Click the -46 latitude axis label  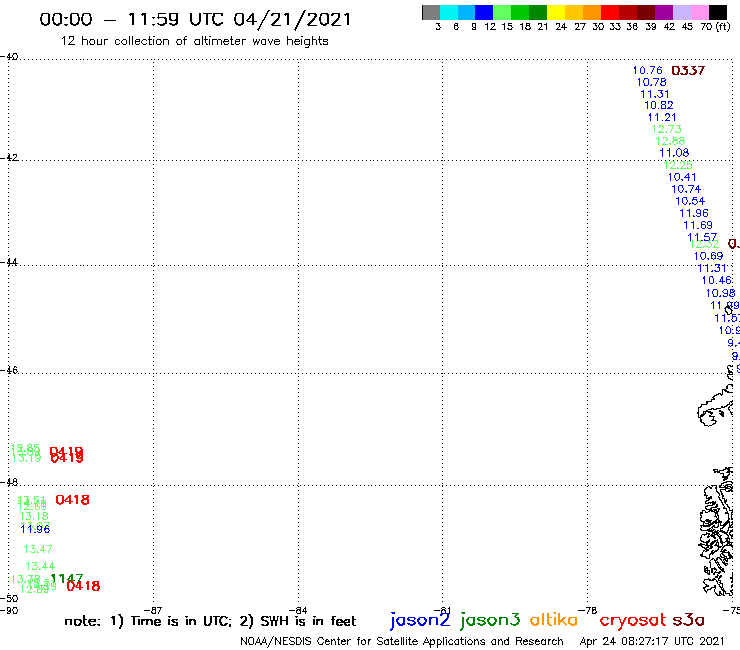click(x=9, y=370)
